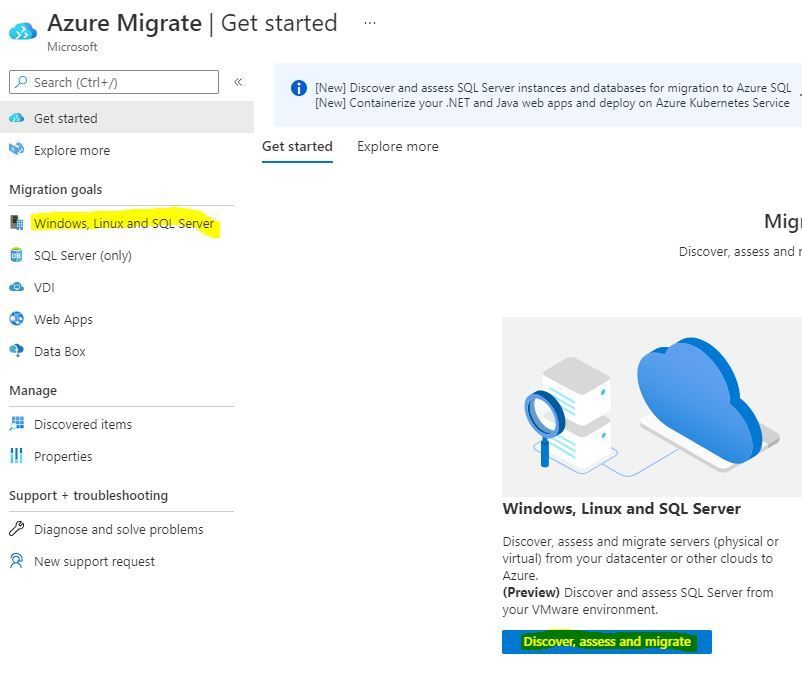The image size is (802, 685).
Task: Click the search magnifier icon
Action: (x=21, y=82)
